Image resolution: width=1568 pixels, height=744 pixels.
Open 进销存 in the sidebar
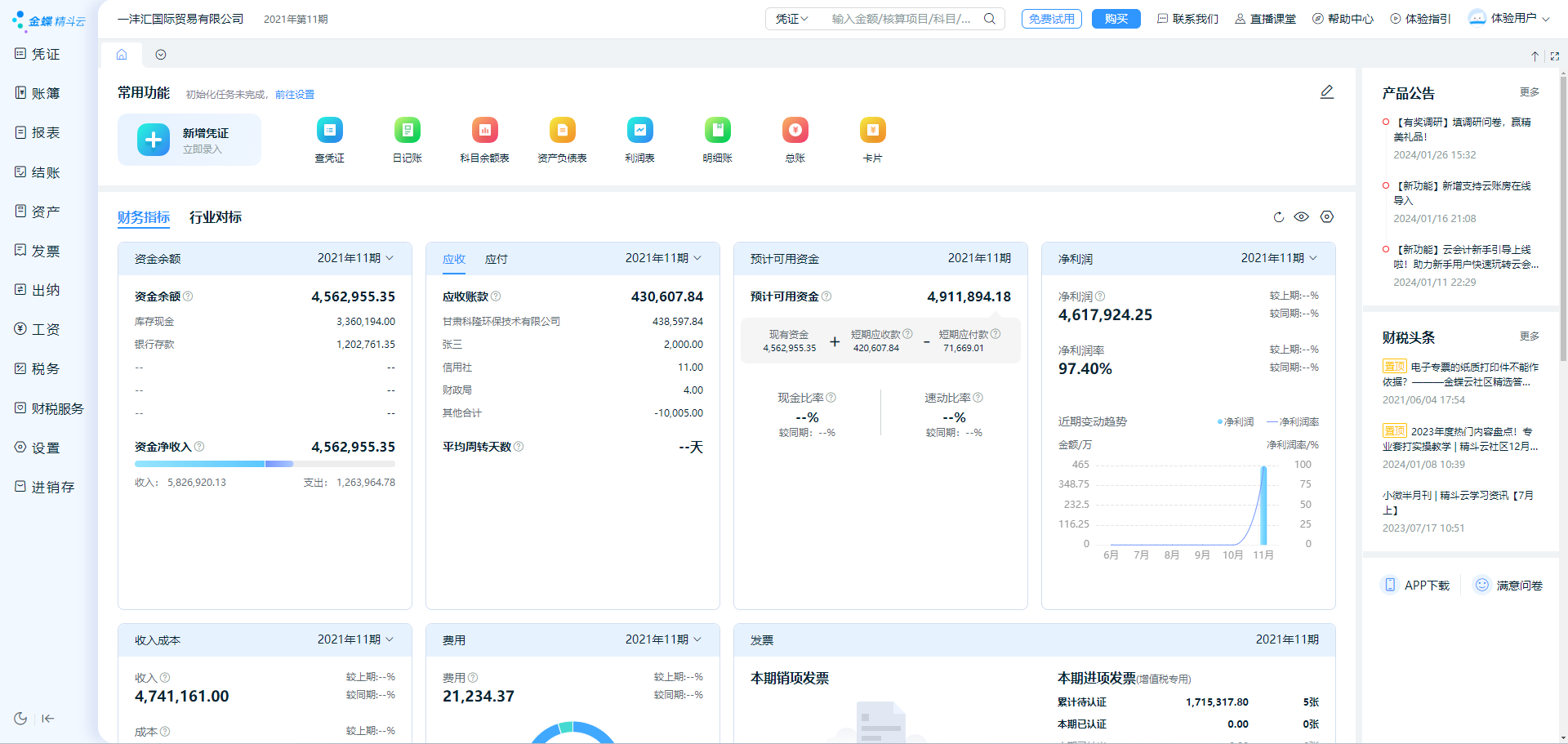[45, 487]
